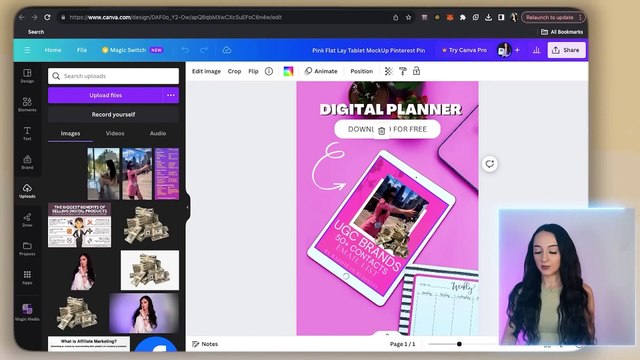Click the Crop button
Image resolution: width=640 pixels, height=360 pixels.
click(x=234, y=71)
